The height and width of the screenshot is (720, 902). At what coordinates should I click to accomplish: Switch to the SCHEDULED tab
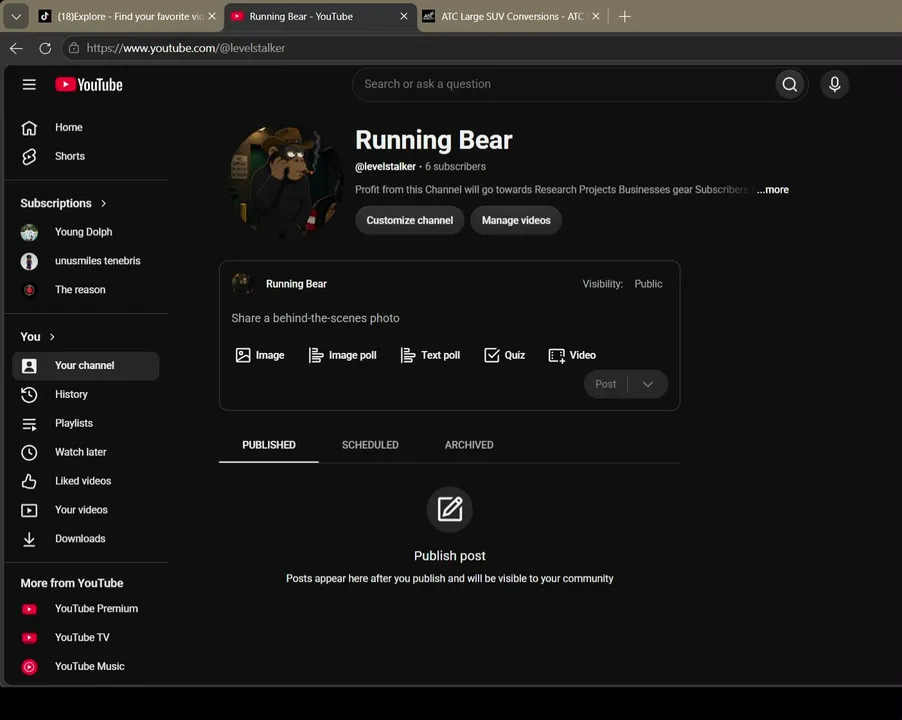370,445
